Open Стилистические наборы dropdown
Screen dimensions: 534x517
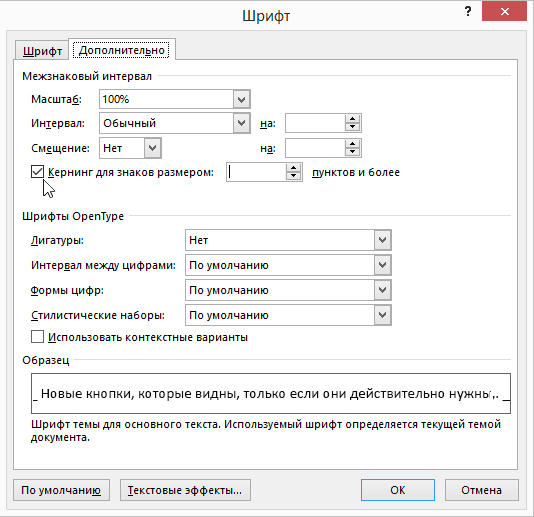pyautogui.click(x=382, y=315)
